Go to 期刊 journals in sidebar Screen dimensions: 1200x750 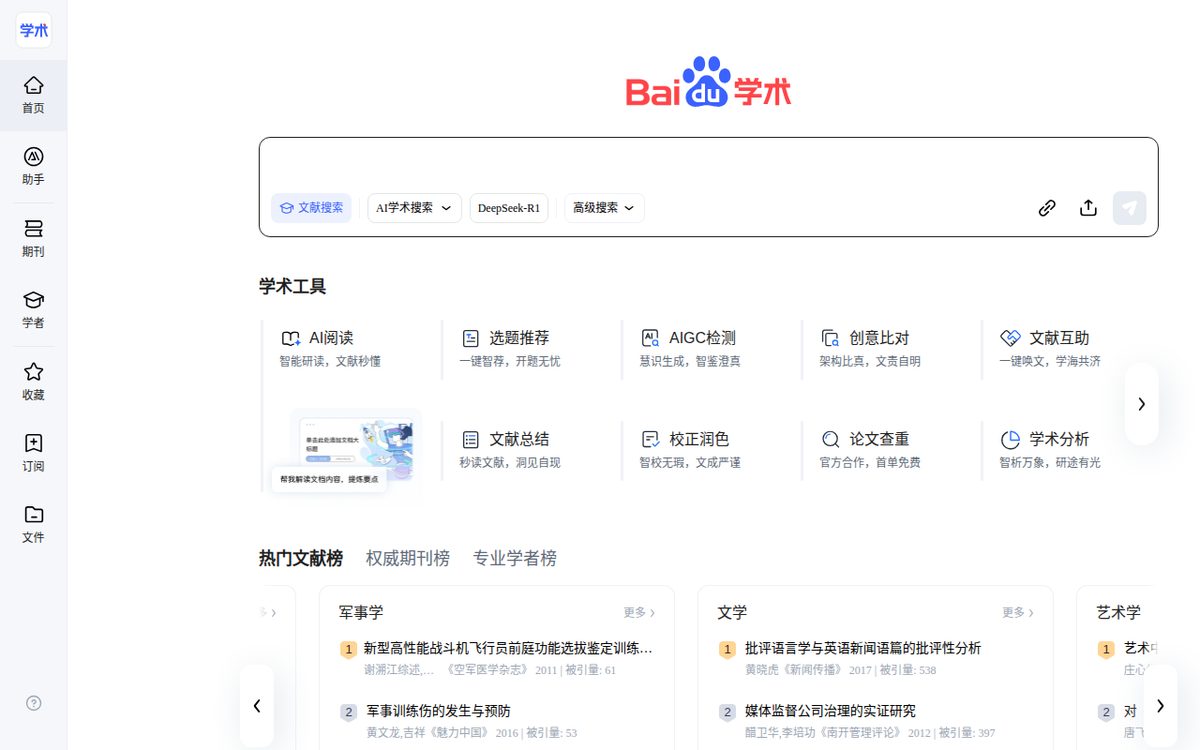click(33, 239)
